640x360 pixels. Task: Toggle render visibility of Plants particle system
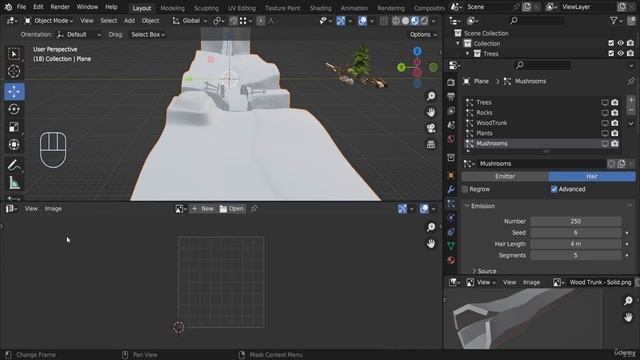coord(615,133)
